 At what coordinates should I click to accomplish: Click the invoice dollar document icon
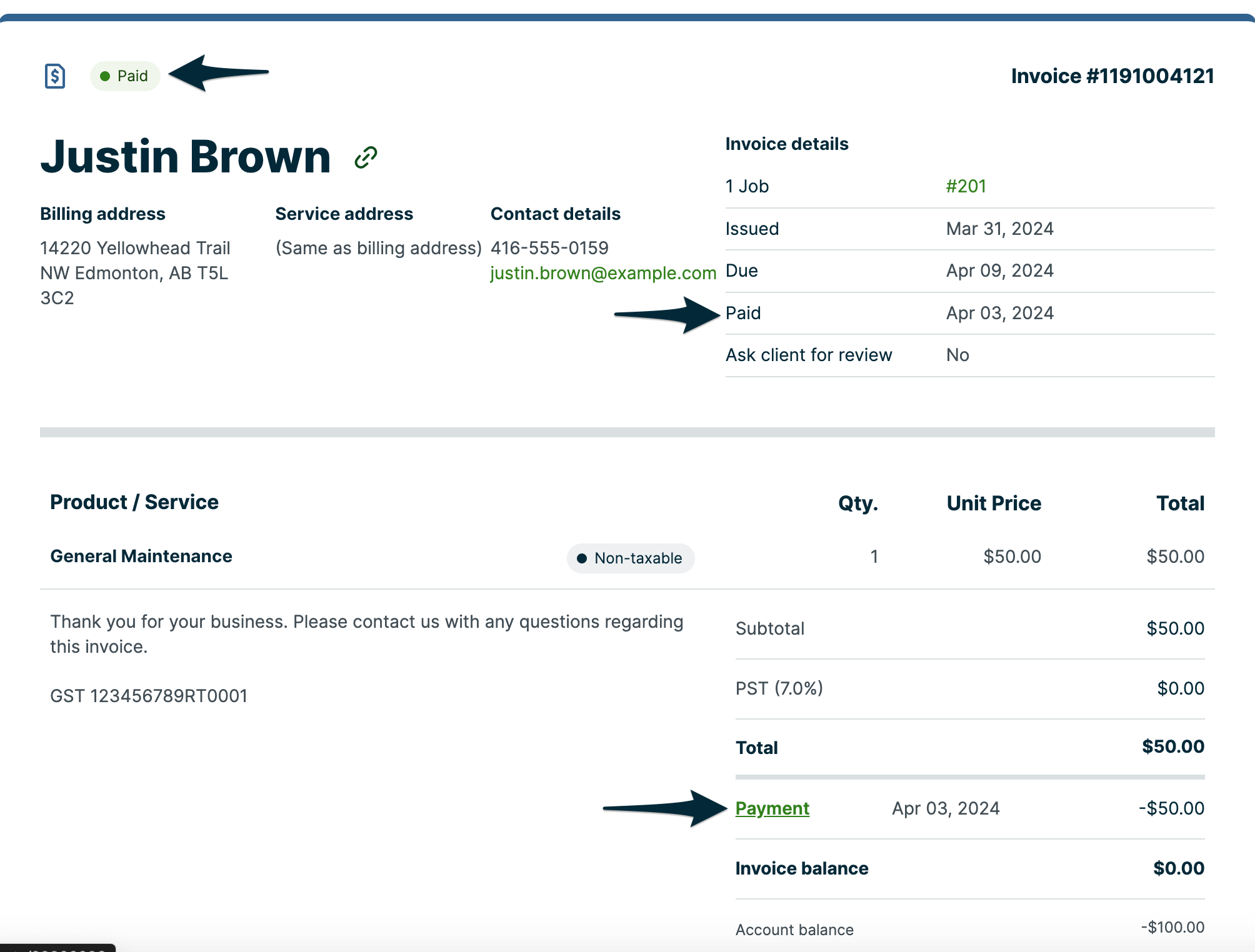tap(55, 76)
